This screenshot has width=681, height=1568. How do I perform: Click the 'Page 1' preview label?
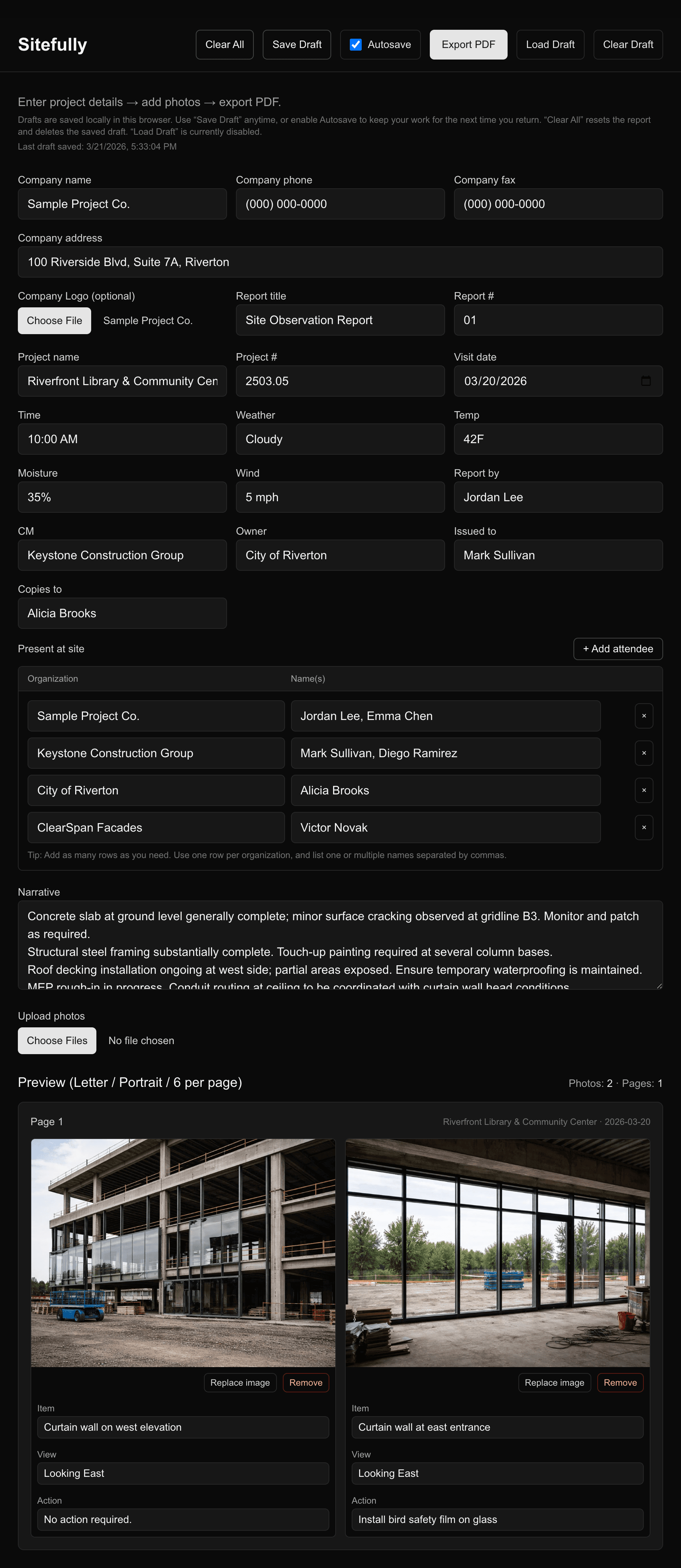(47, 1122)
